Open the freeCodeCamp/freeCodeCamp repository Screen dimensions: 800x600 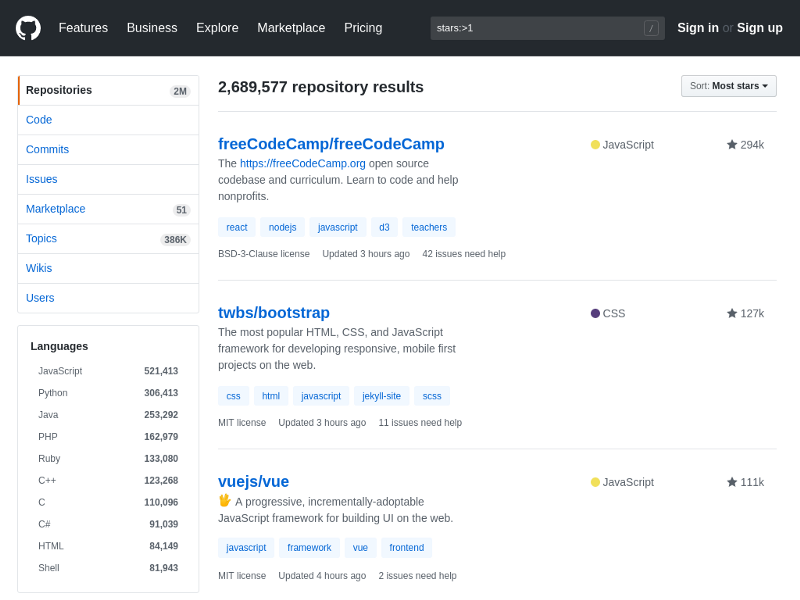coord(331,144)
